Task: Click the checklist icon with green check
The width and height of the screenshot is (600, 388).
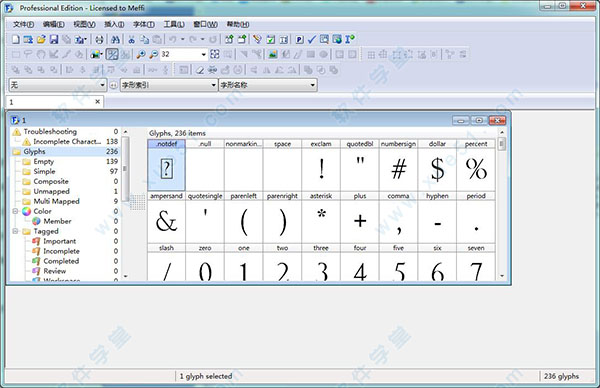Action: (271, 39)
